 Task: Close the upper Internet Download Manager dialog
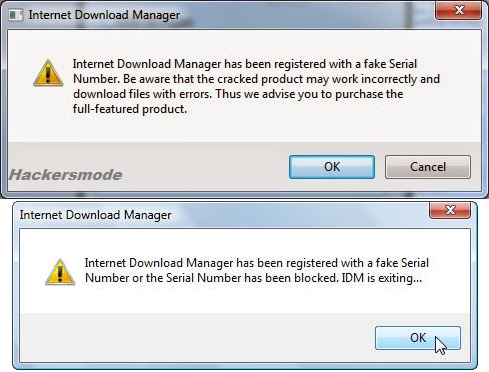point(458,10)
